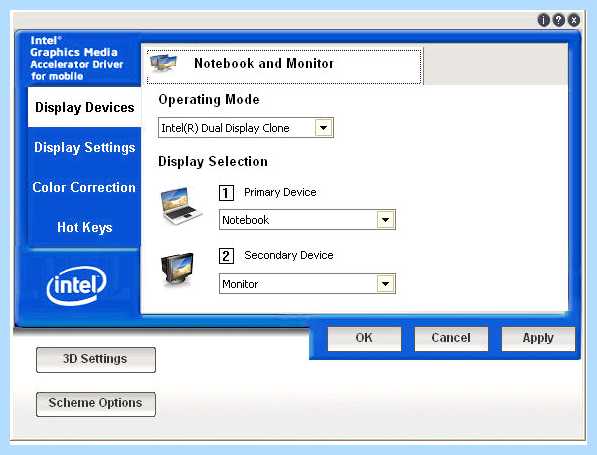
Task: Click the Intel(R) Dual Display Clone combo box
Action: (246, 128)
